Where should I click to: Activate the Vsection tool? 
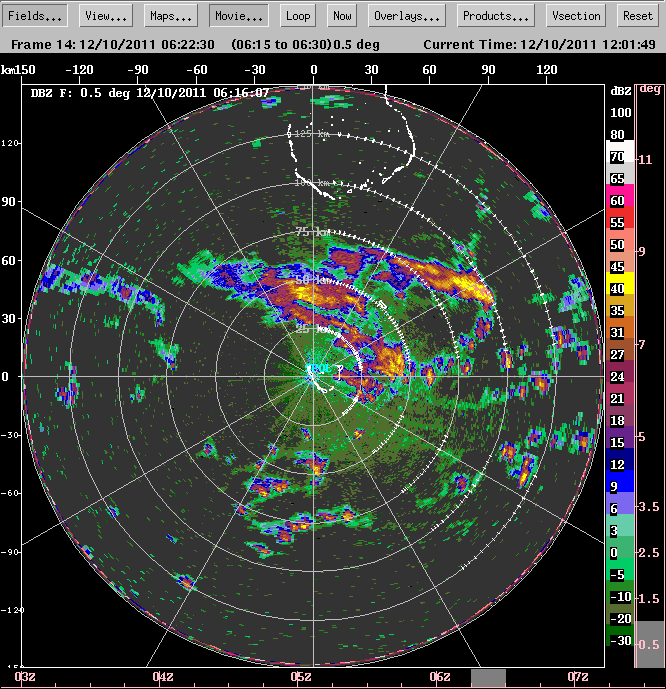coord(576,16)
